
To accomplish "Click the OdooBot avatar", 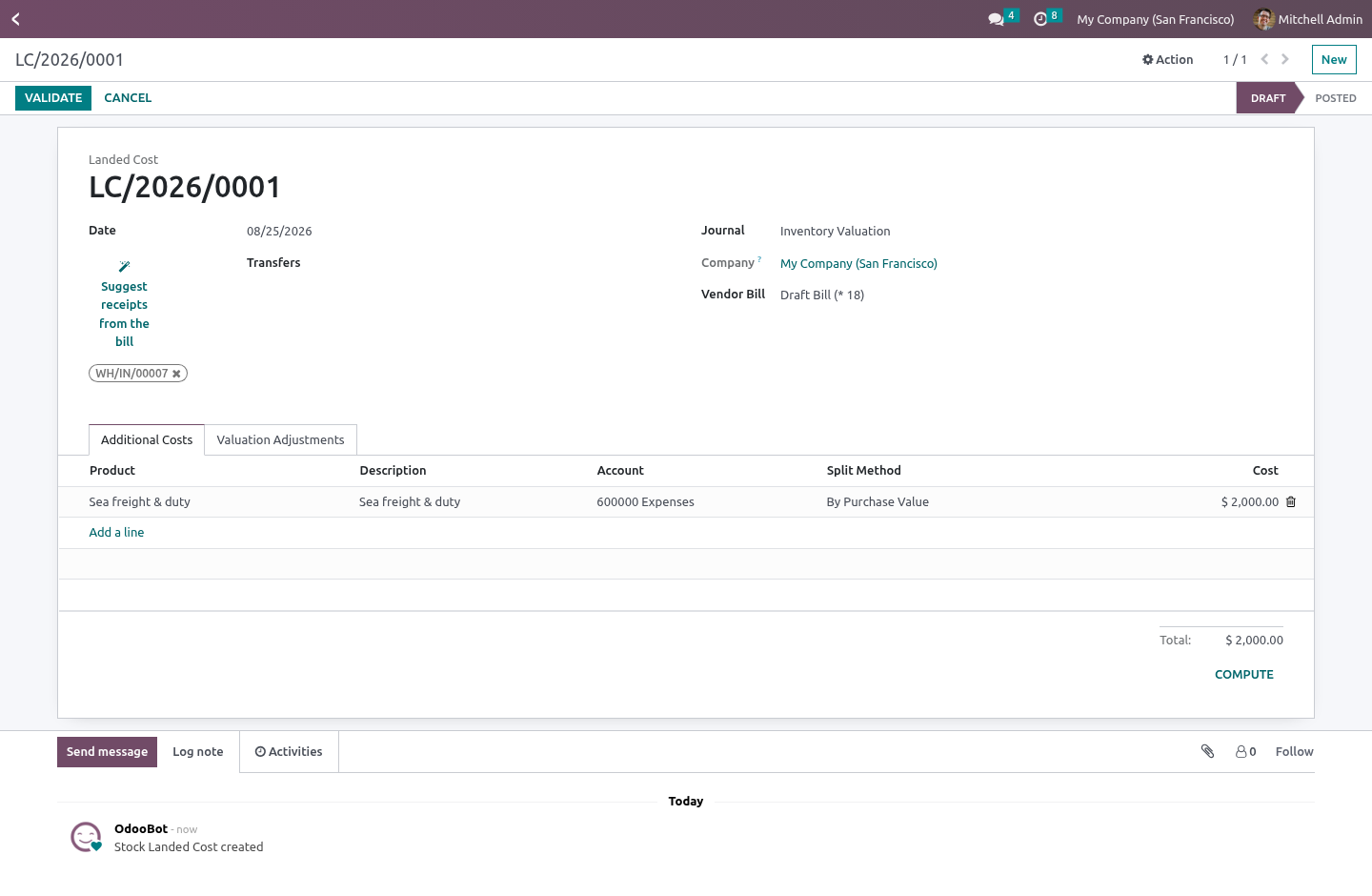I will pos(87,837).
